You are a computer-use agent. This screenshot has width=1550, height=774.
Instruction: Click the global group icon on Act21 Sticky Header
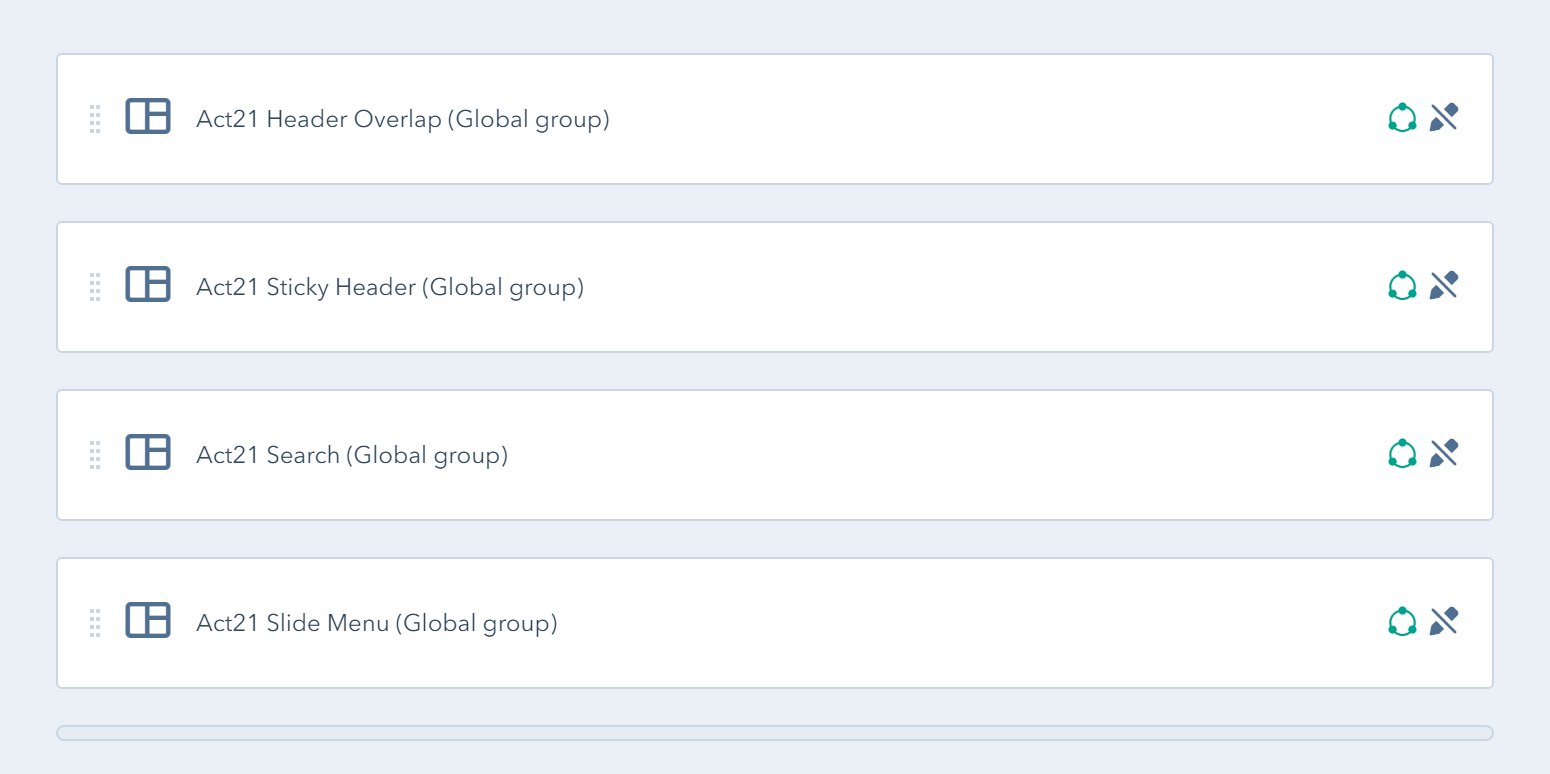1402,285
